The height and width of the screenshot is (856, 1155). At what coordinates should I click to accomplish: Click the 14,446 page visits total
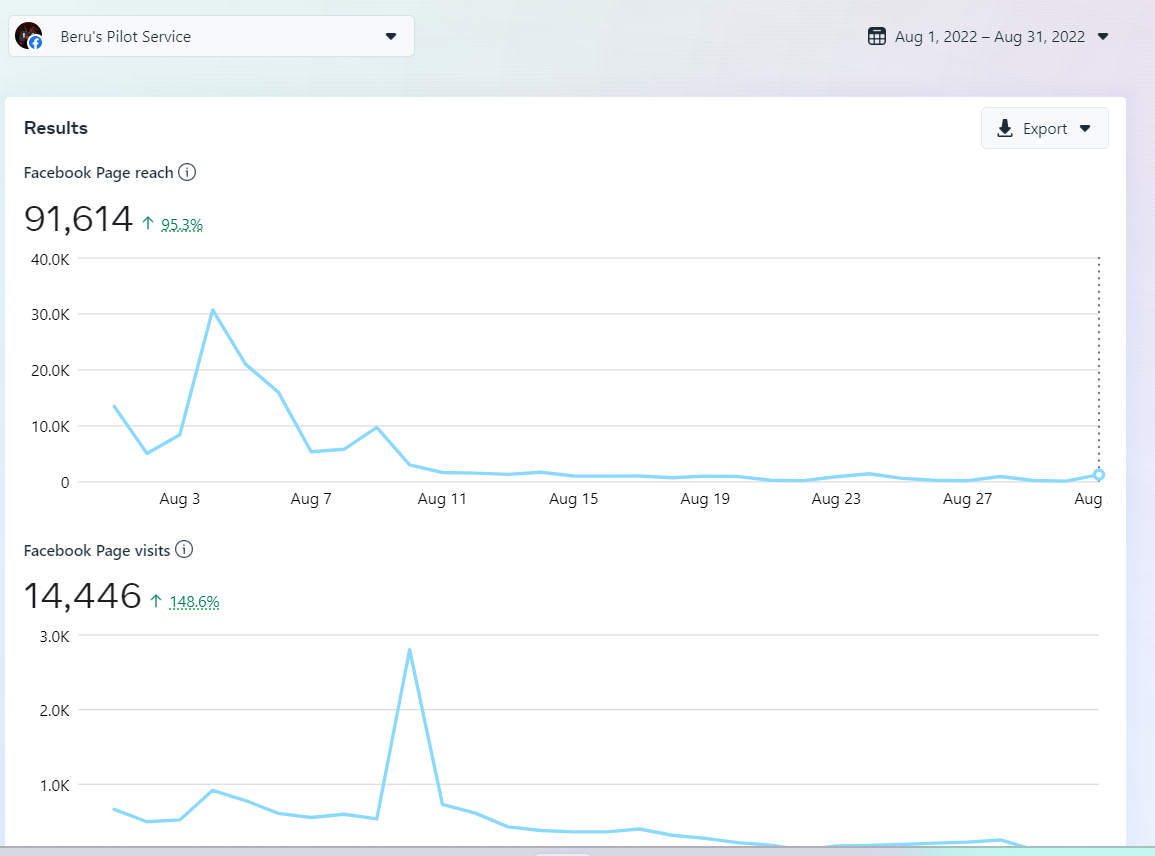83,596
